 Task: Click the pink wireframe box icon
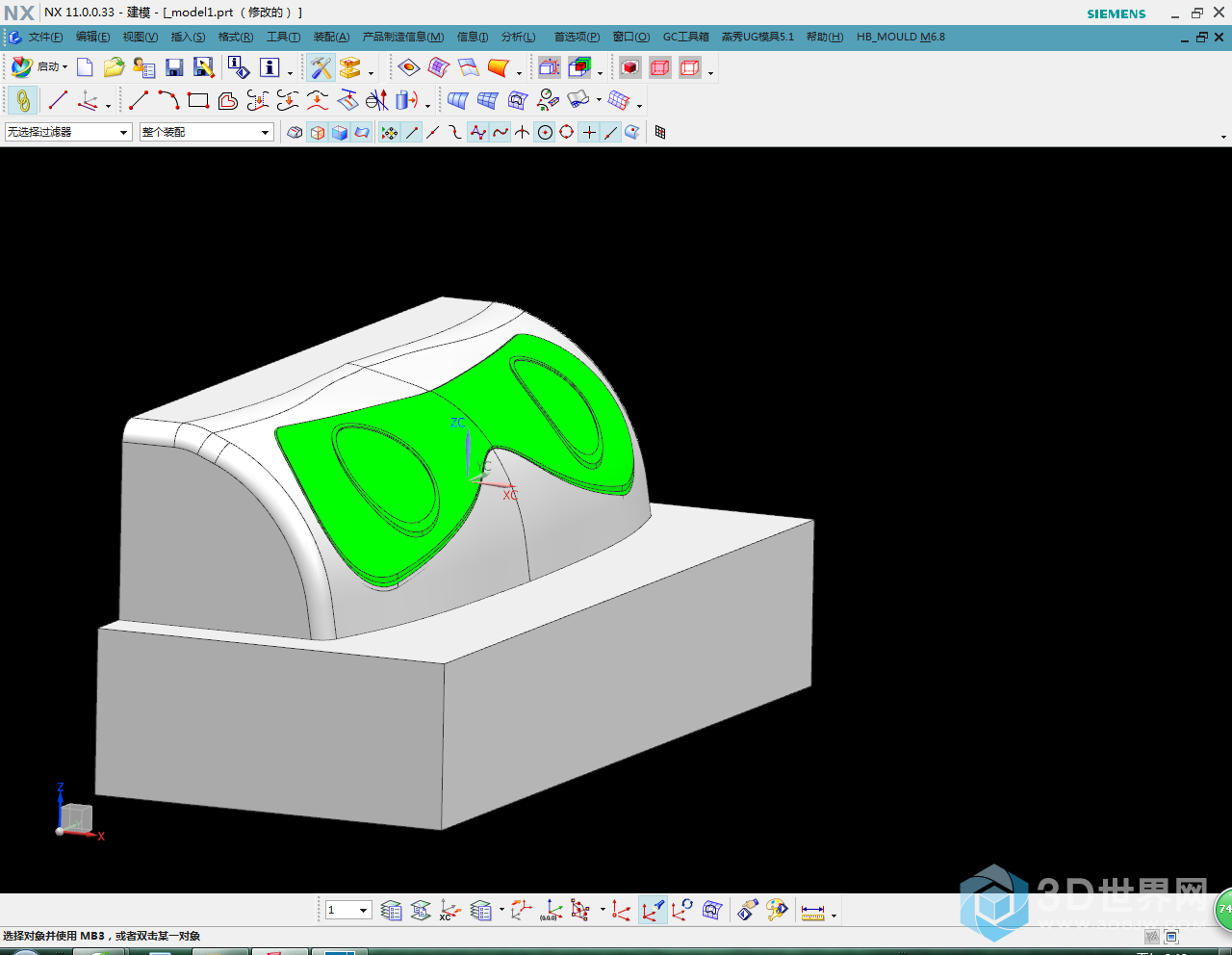pos(660,67)
